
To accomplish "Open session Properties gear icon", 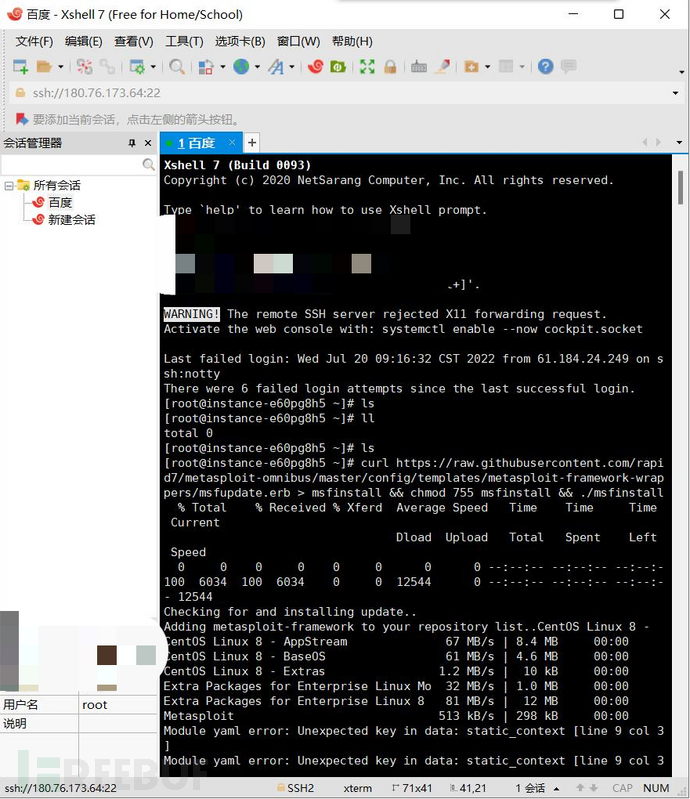I will coord(137,67).
